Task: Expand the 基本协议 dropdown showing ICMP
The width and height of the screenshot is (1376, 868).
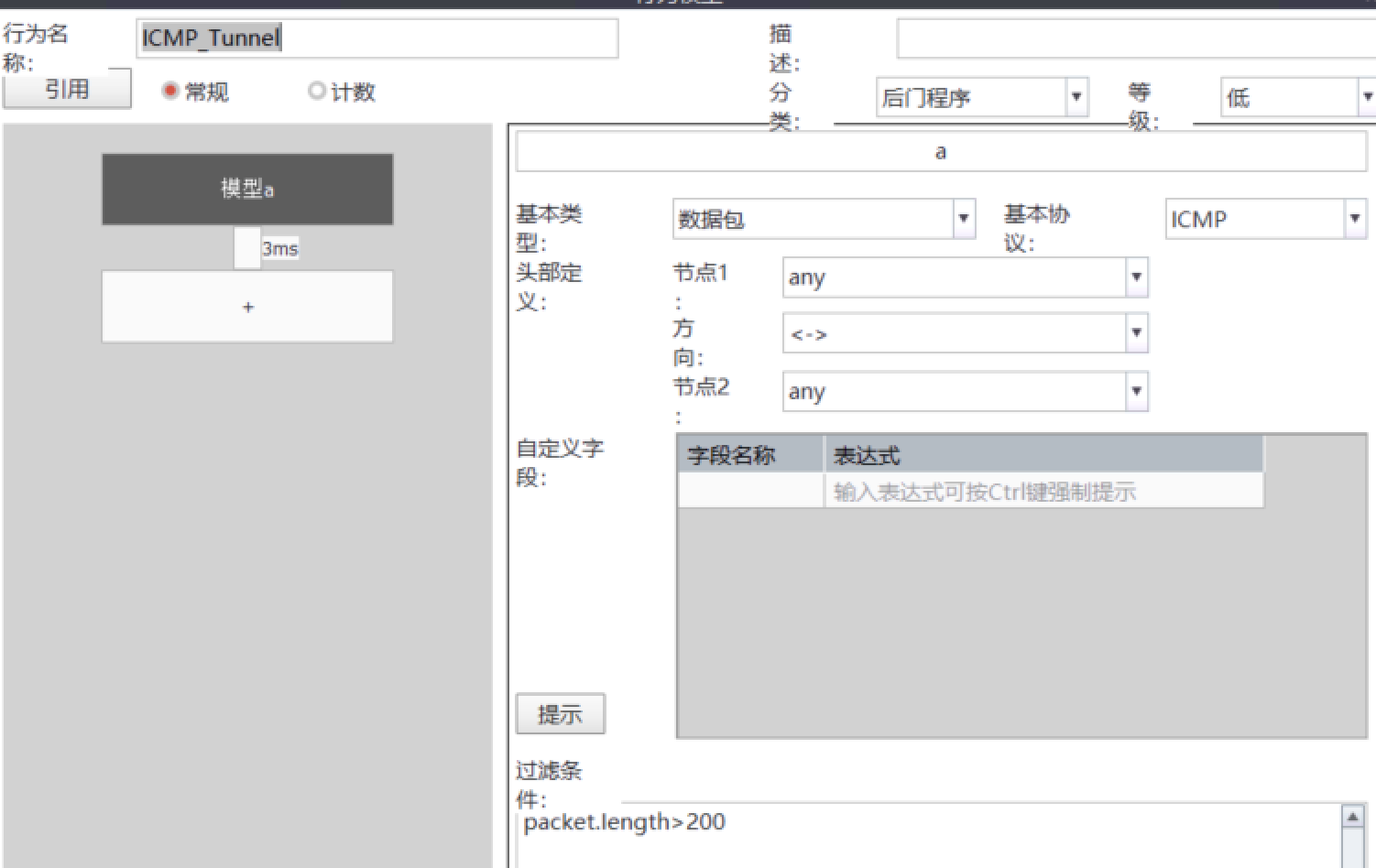Action: [x=1354, y=220]
